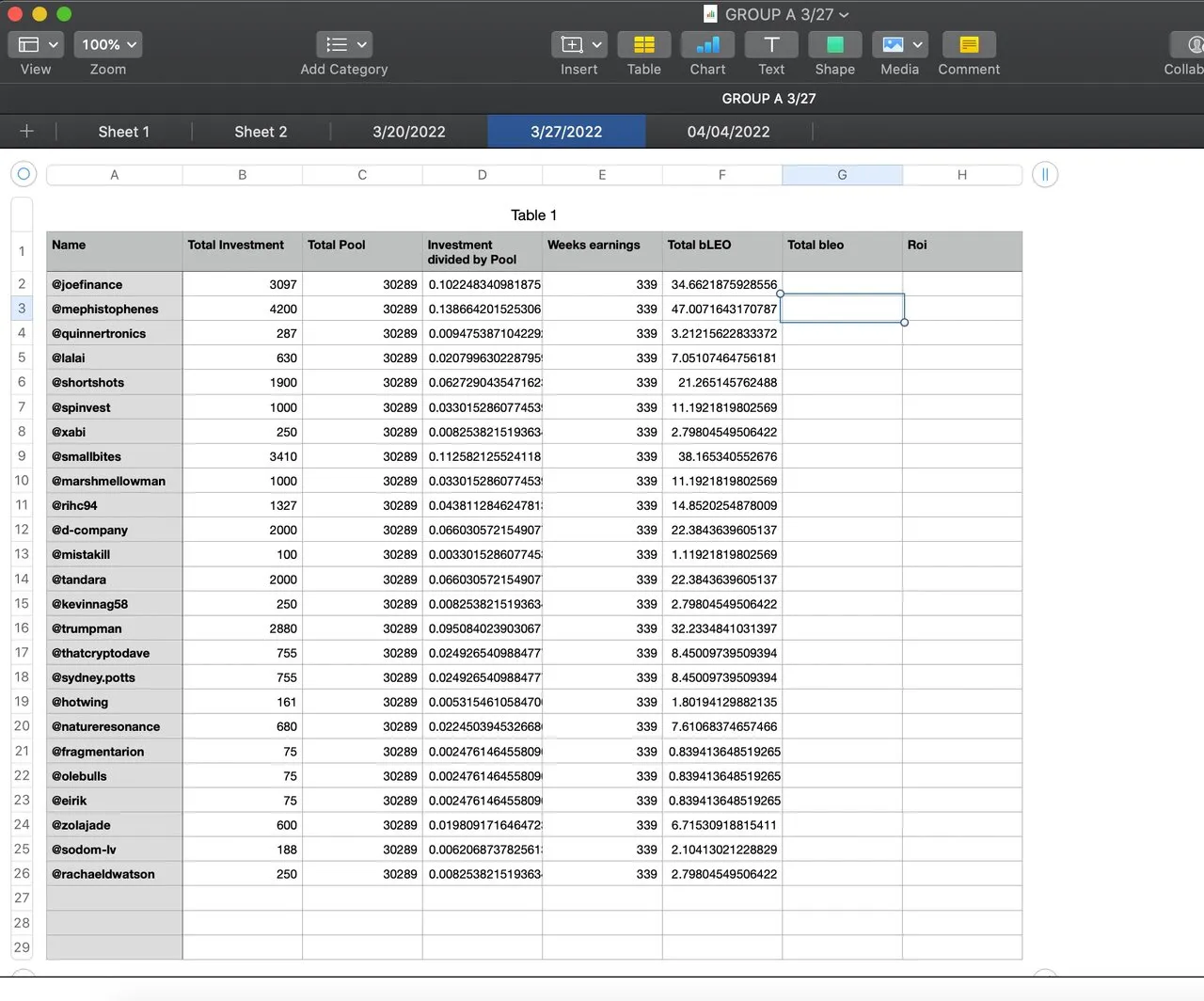Select the 3/27/2022 sheet tab
The image size is (1204, 1001).
coord(566,132)
